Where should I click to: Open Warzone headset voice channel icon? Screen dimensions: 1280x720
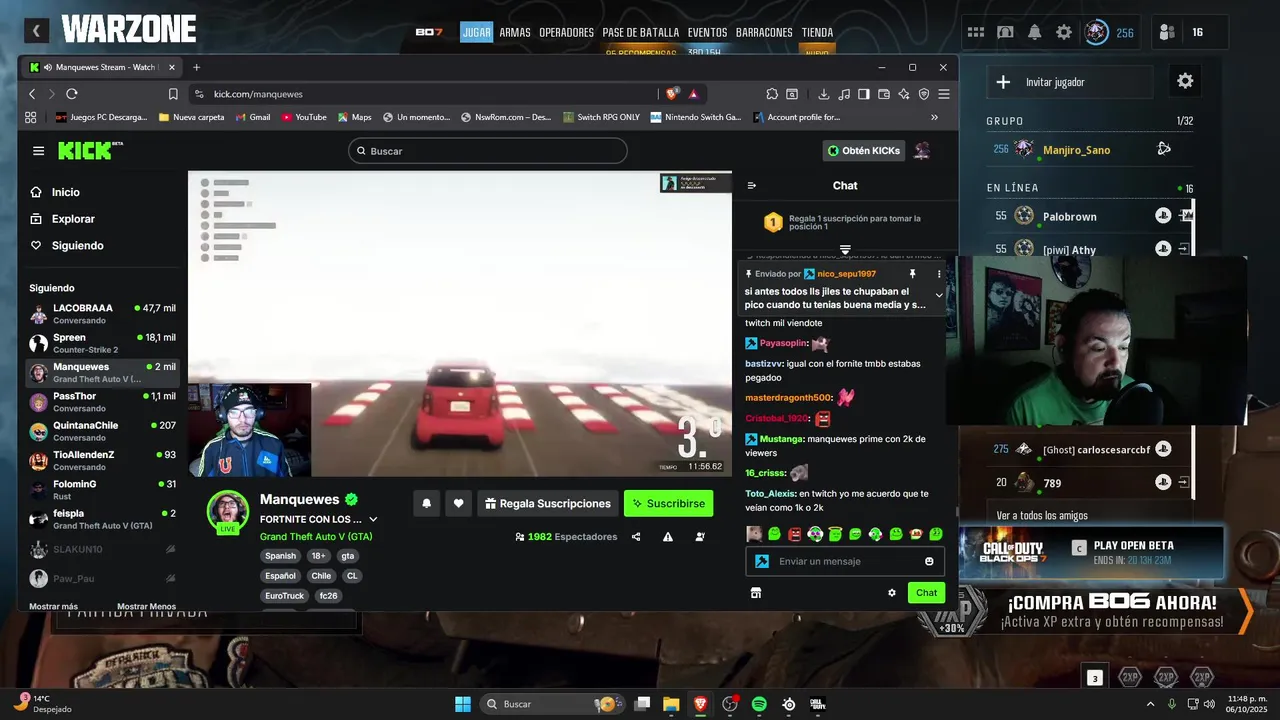pyautogui.click(x=1005, y=32)
